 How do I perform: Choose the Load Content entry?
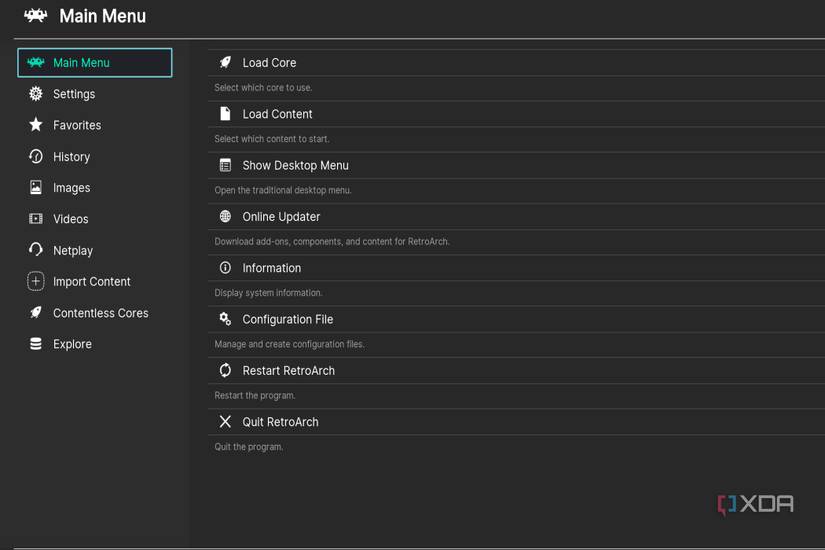pyautogui.click(x=516, y=114)
